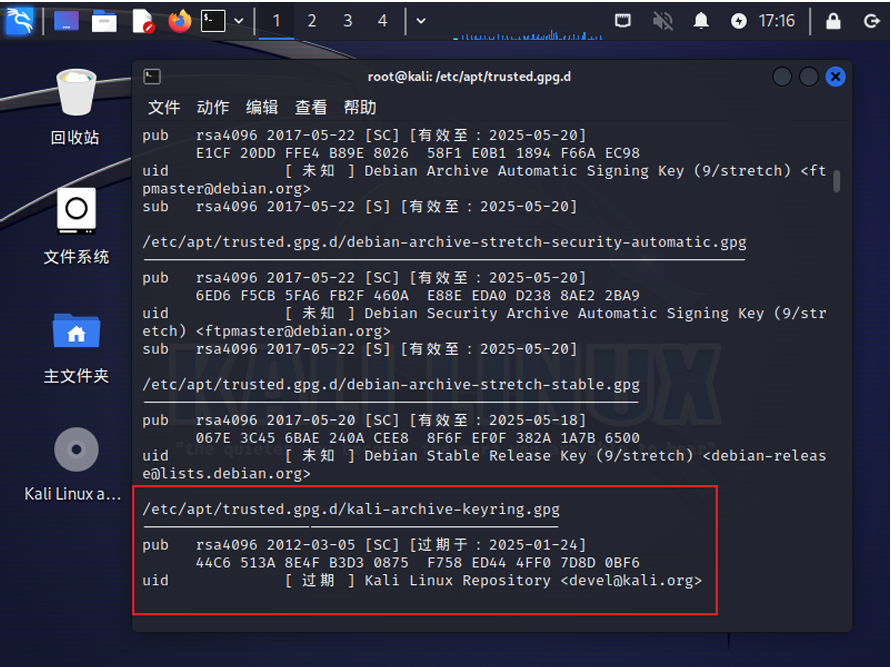891x667 pixels.
Task: Expand the dropdown arrow after the workspace switcher
Action: click(421, 21)
